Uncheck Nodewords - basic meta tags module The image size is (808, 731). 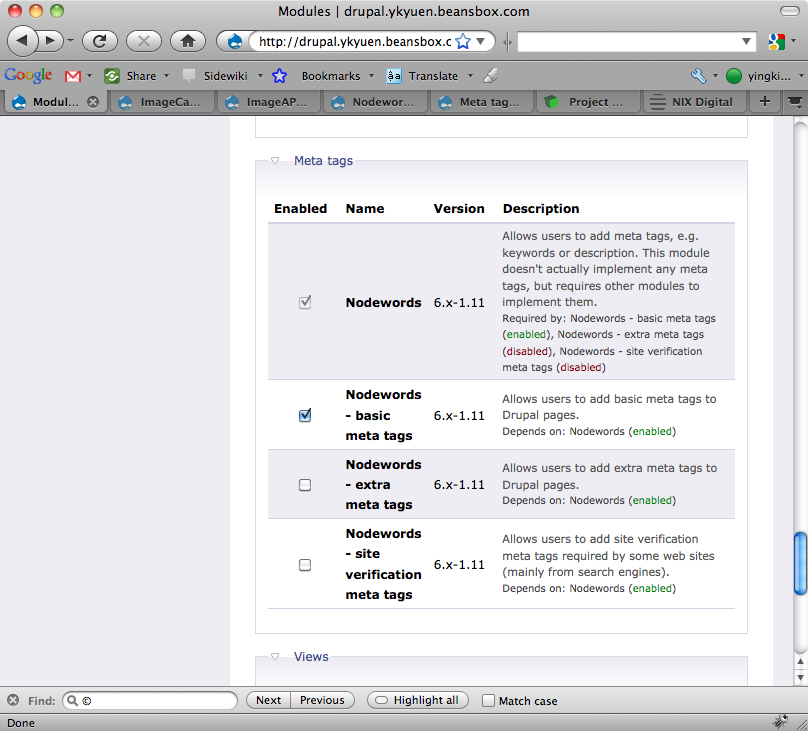(x=305, y=416)
